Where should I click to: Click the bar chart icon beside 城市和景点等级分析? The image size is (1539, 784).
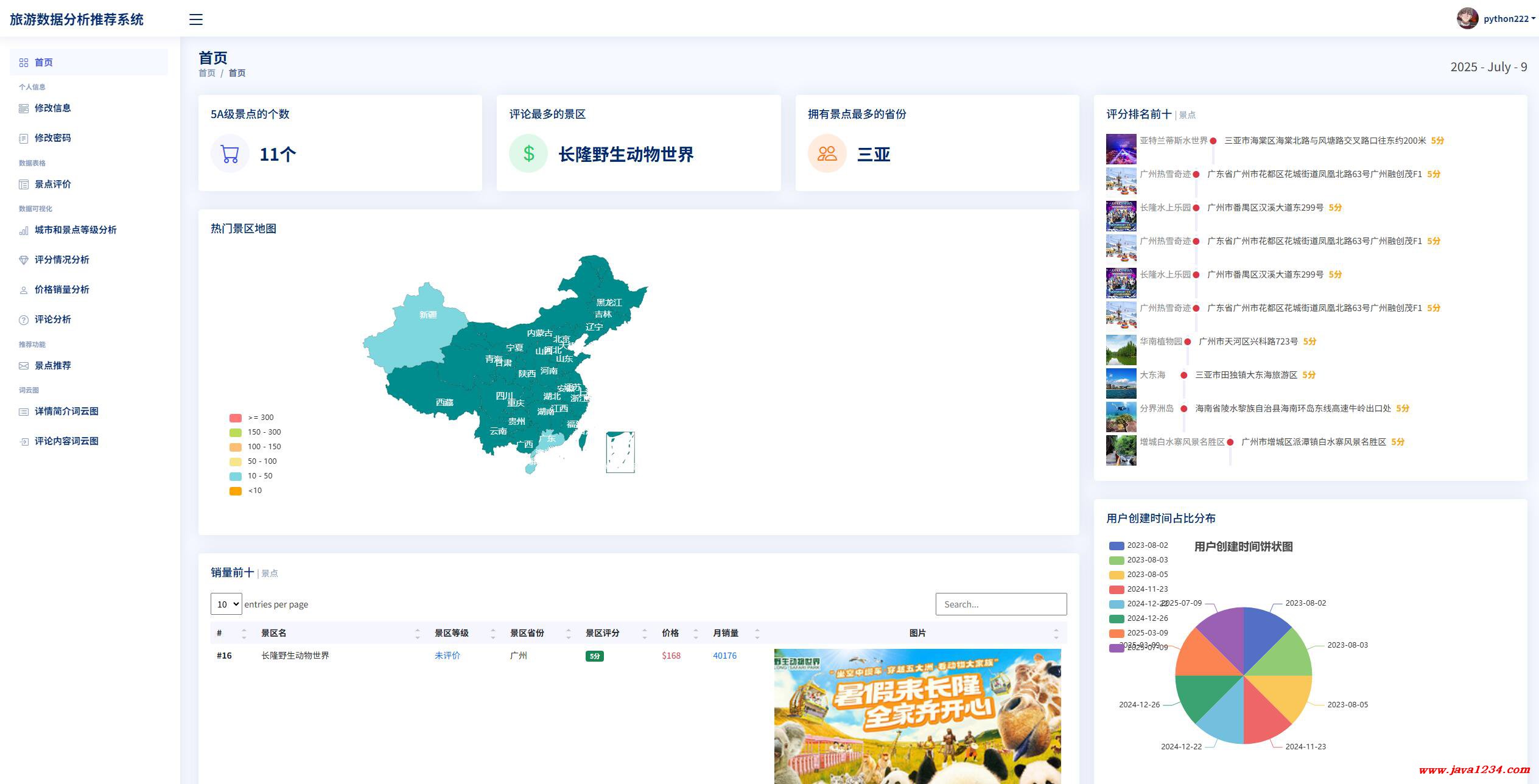click(x=24, y=231)
